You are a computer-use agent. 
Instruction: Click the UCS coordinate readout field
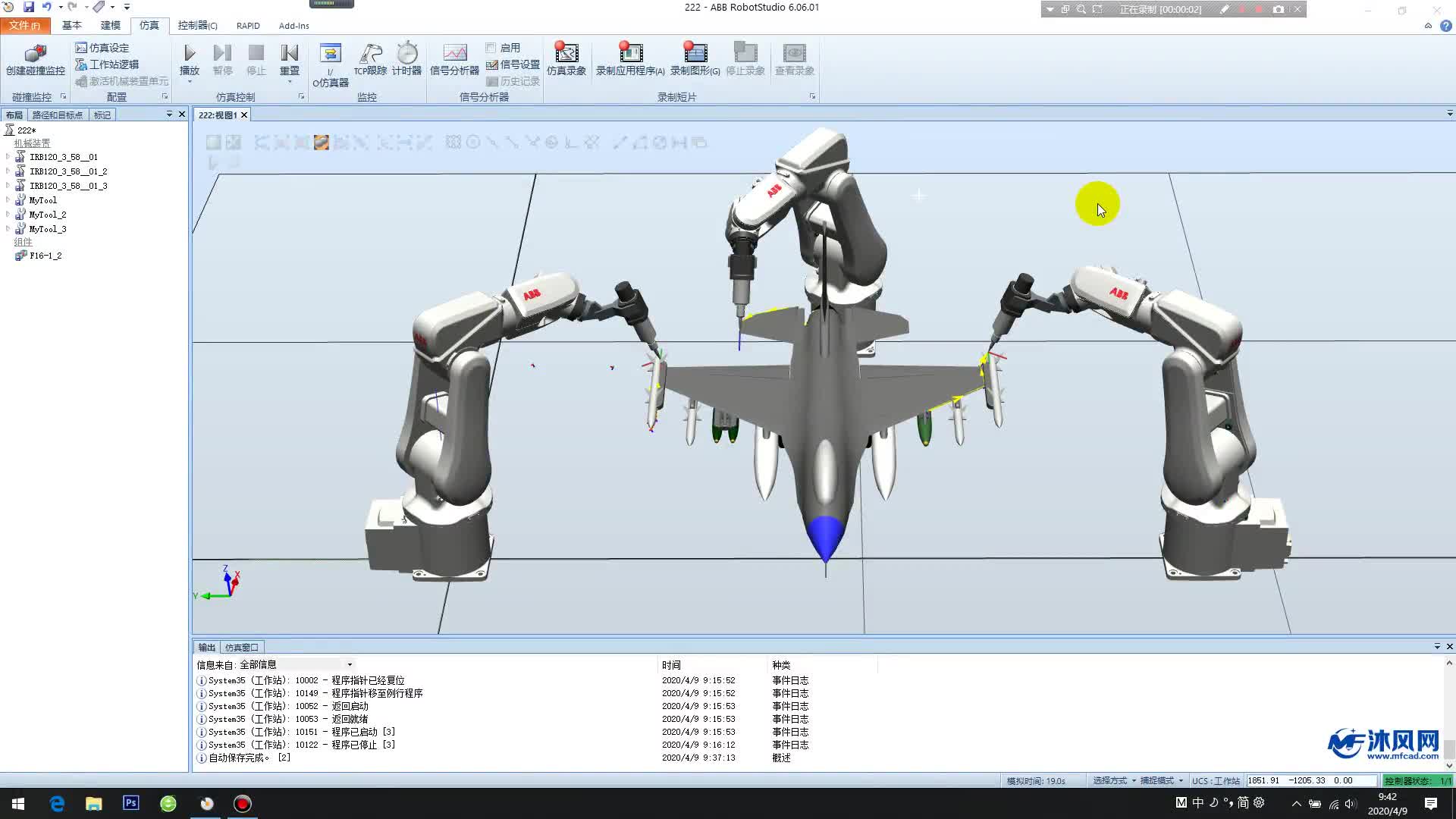coord(1311,780)
